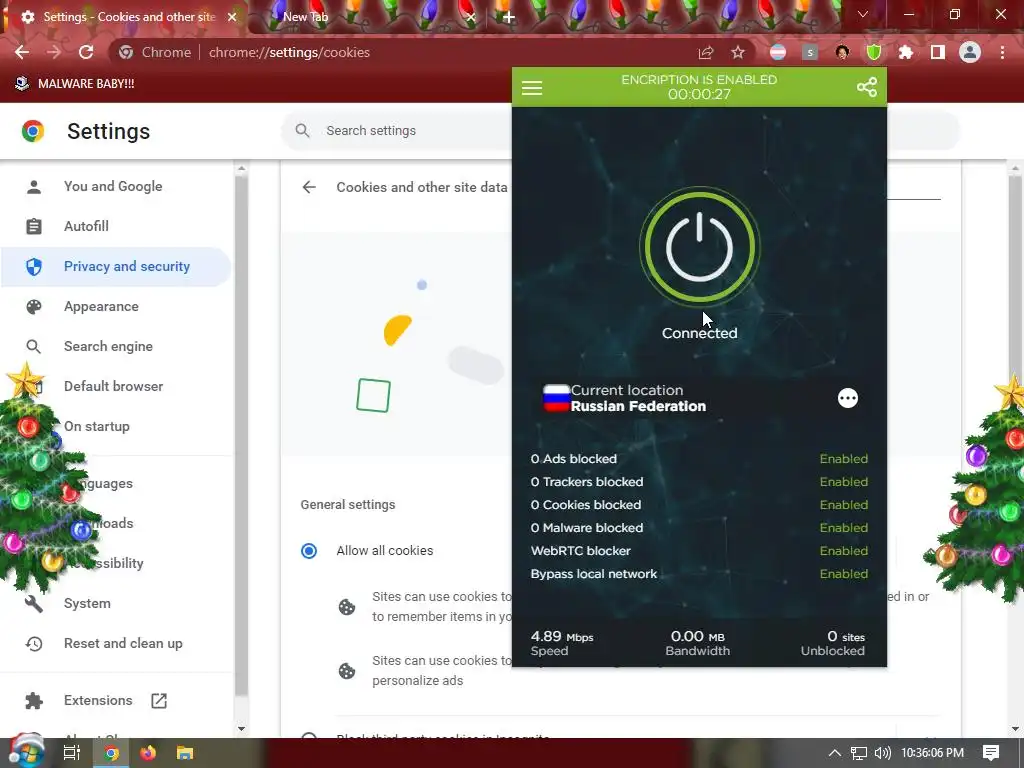
Task: Click the Chrome taskbar icon
Action: point(112,753)
